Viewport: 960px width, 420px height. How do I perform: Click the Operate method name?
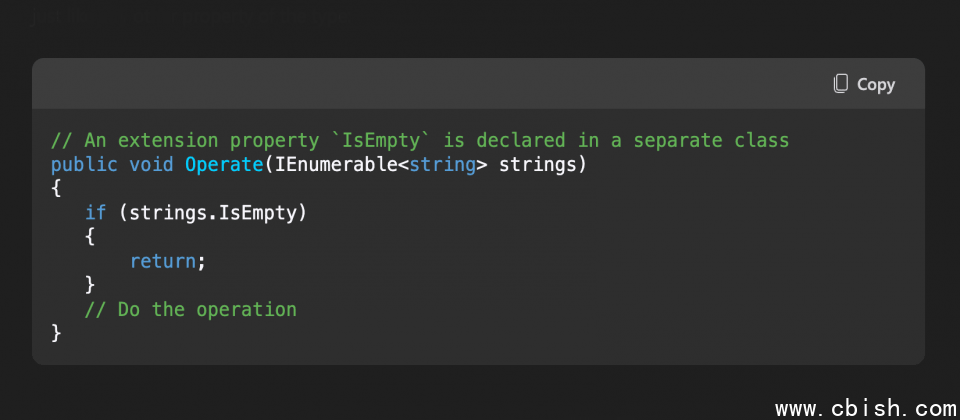tap(225, 165)
